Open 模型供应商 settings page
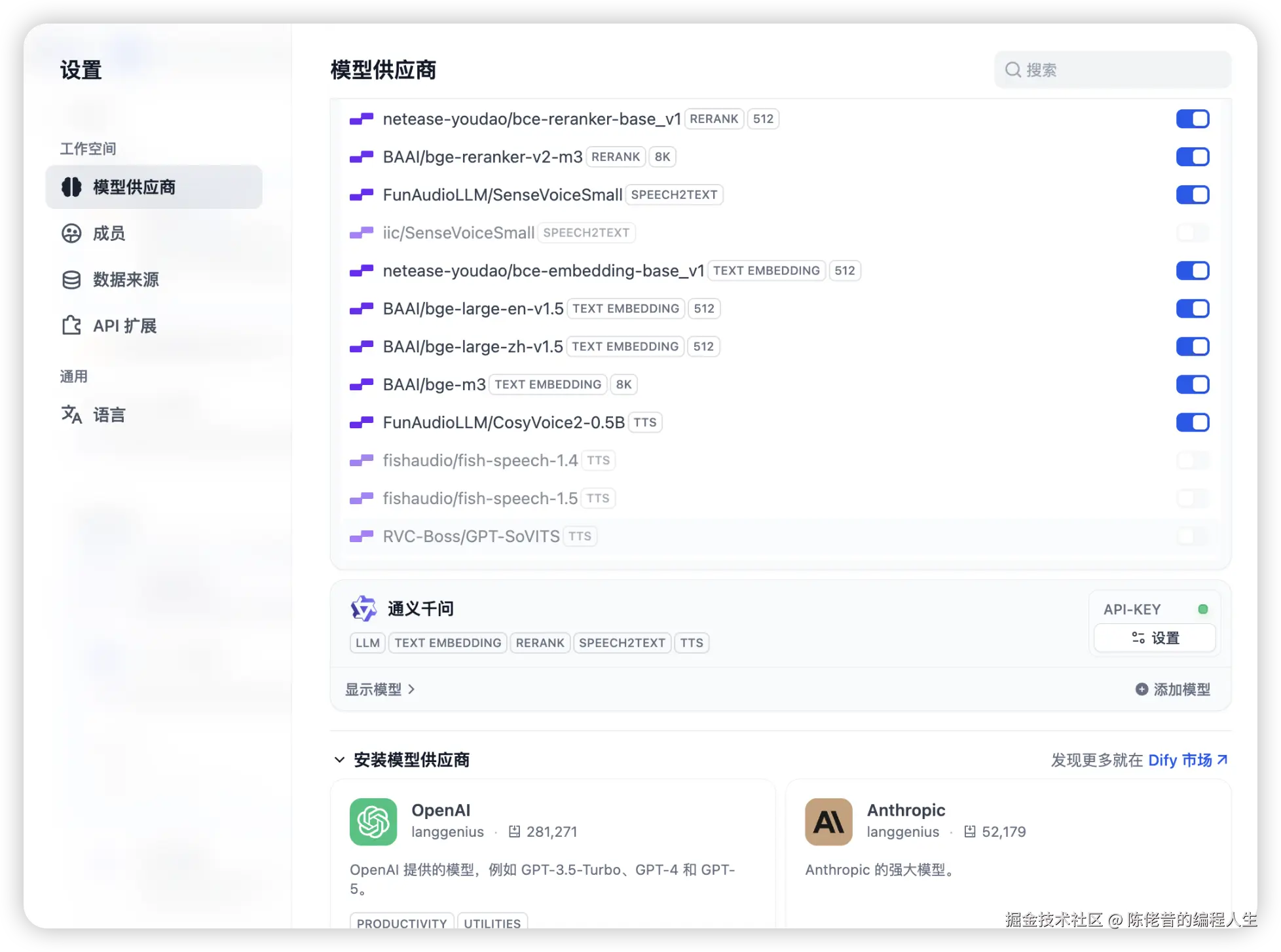 [154, 187]
